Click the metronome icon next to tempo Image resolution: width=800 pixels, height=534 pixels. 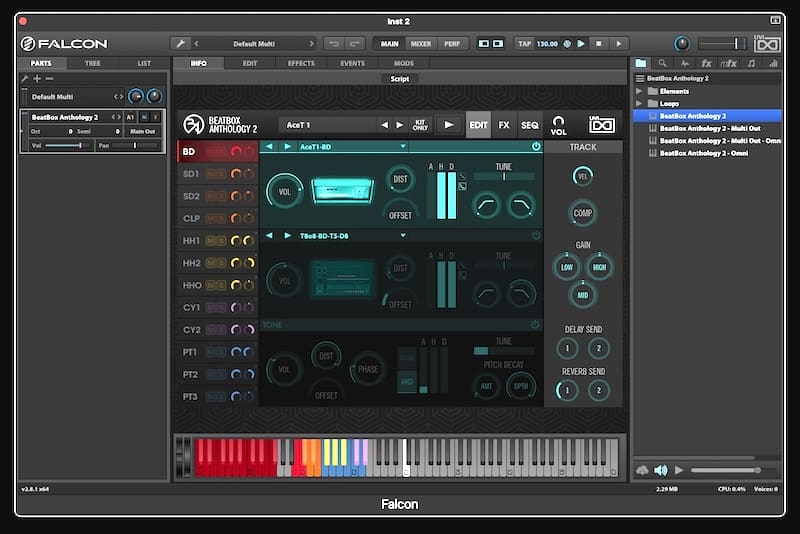point(567,44)
